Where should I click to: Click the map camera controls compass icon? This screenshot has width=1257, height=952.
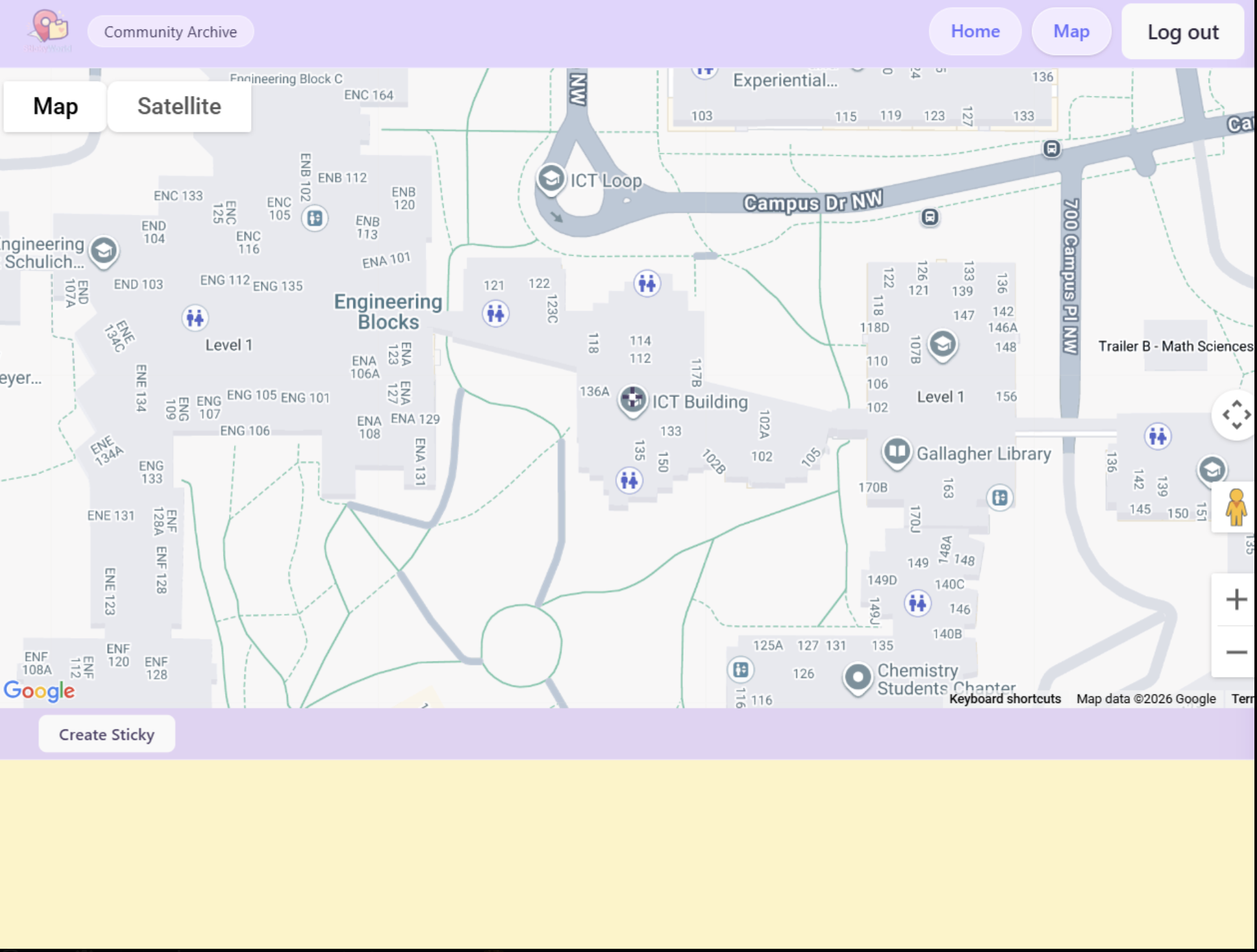[x=1236, y=415]
